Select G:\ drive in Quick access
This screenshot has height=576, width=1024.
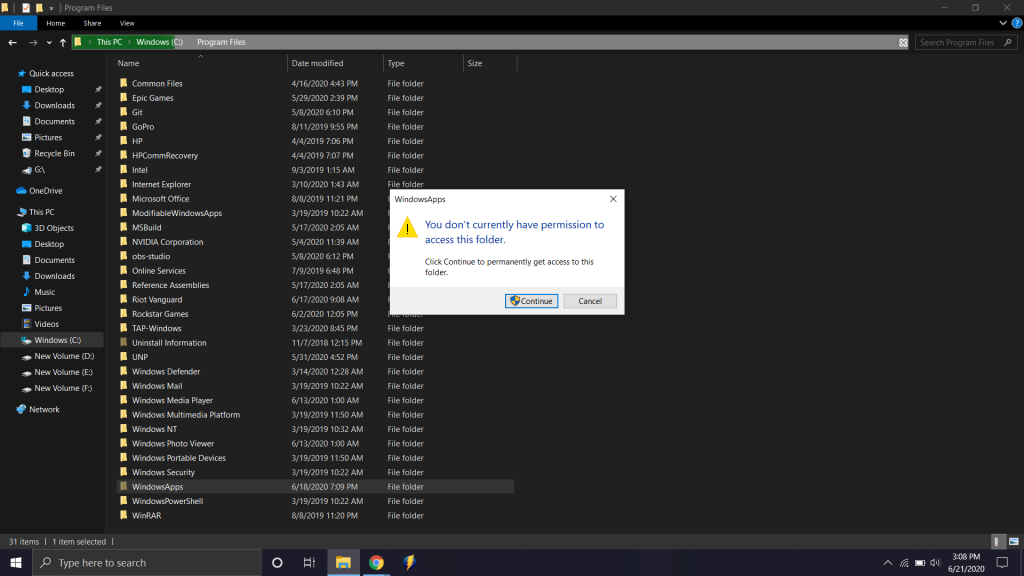click(x=39, y=170)
